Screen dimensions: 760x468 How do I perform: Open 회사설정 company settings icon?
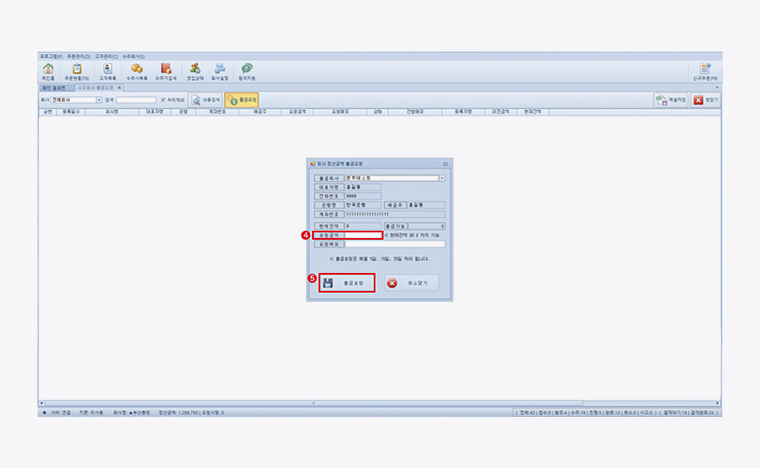point(220,71)
